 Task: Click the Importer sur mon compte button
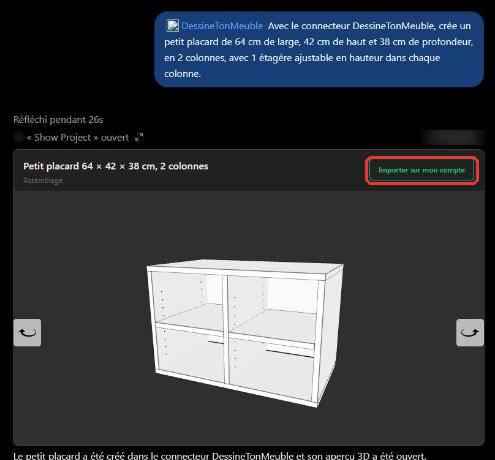(422, 170)
